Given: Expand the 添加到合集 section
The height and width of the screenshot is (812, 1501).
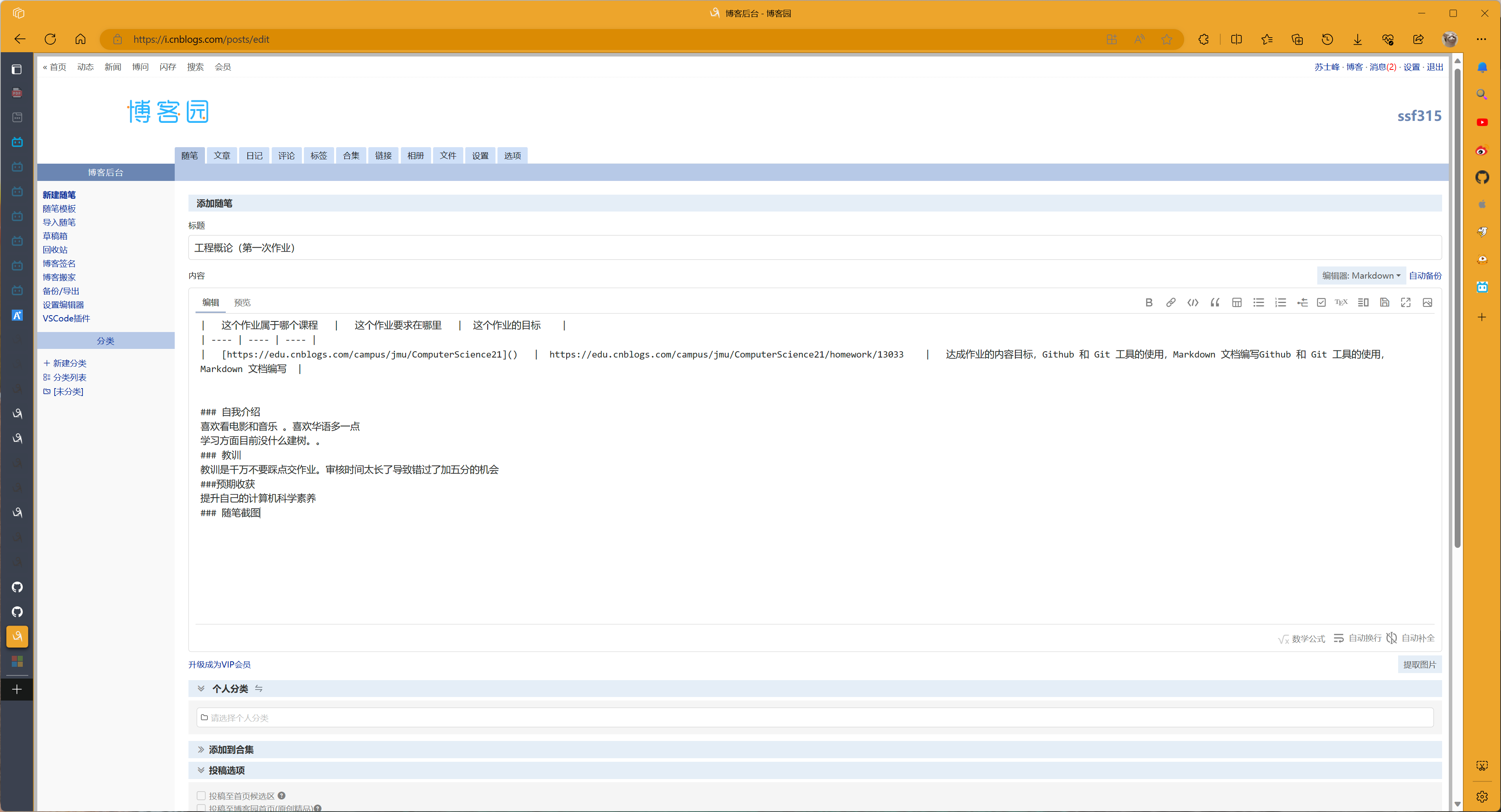Looking at the screenshot, I should coord(231,750).
